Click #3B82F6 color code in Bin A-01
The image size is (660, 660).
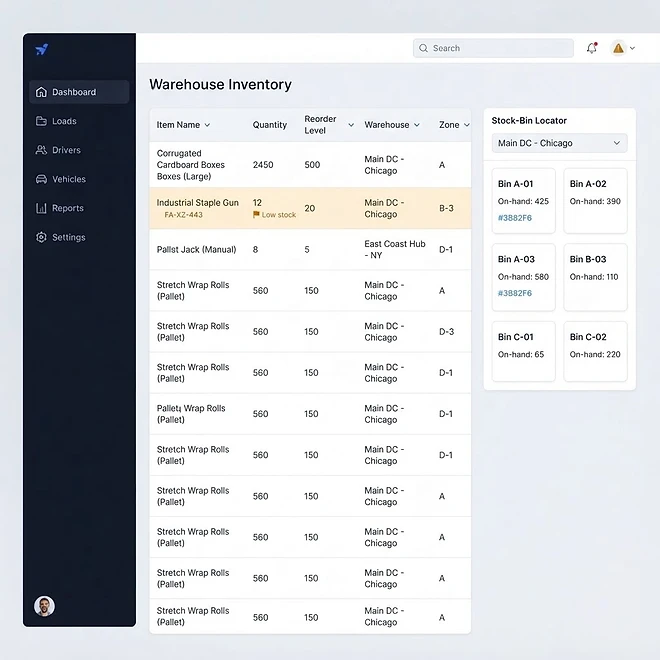[x=515, y=218]
